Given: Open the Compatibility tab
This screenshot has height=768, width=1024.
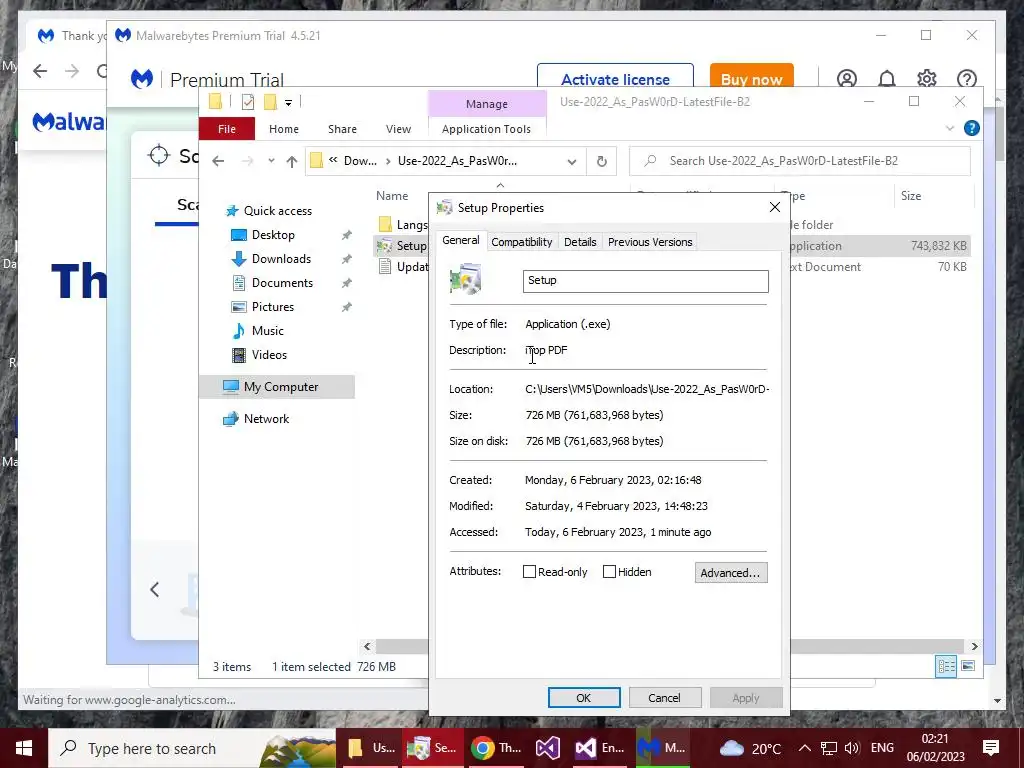Looking at the screenshot, I should [521, 242].
